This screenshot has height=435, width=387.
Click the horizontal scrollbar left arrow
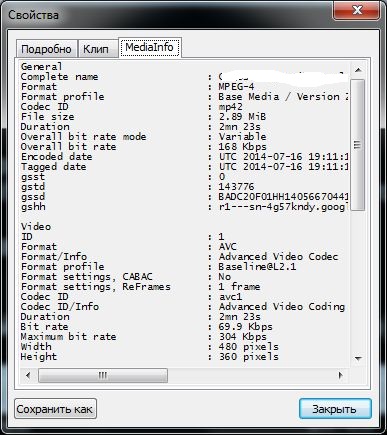[x=28, y=375]
